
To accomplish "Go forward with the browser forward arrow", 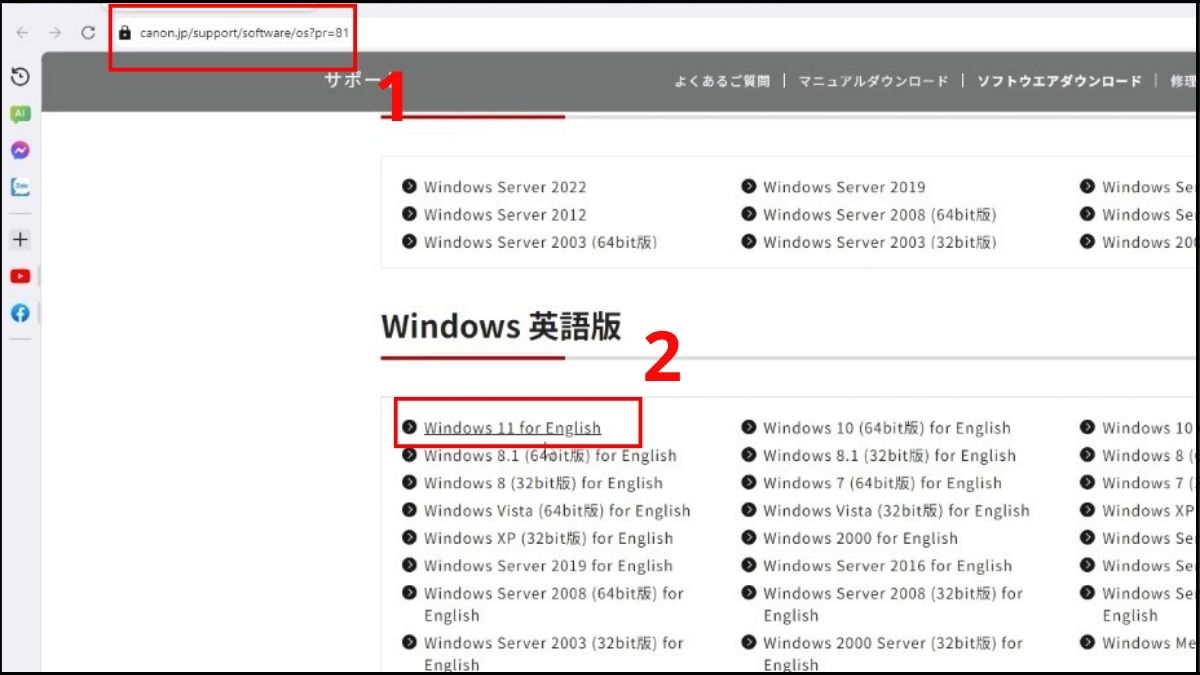I will (55, 32).
